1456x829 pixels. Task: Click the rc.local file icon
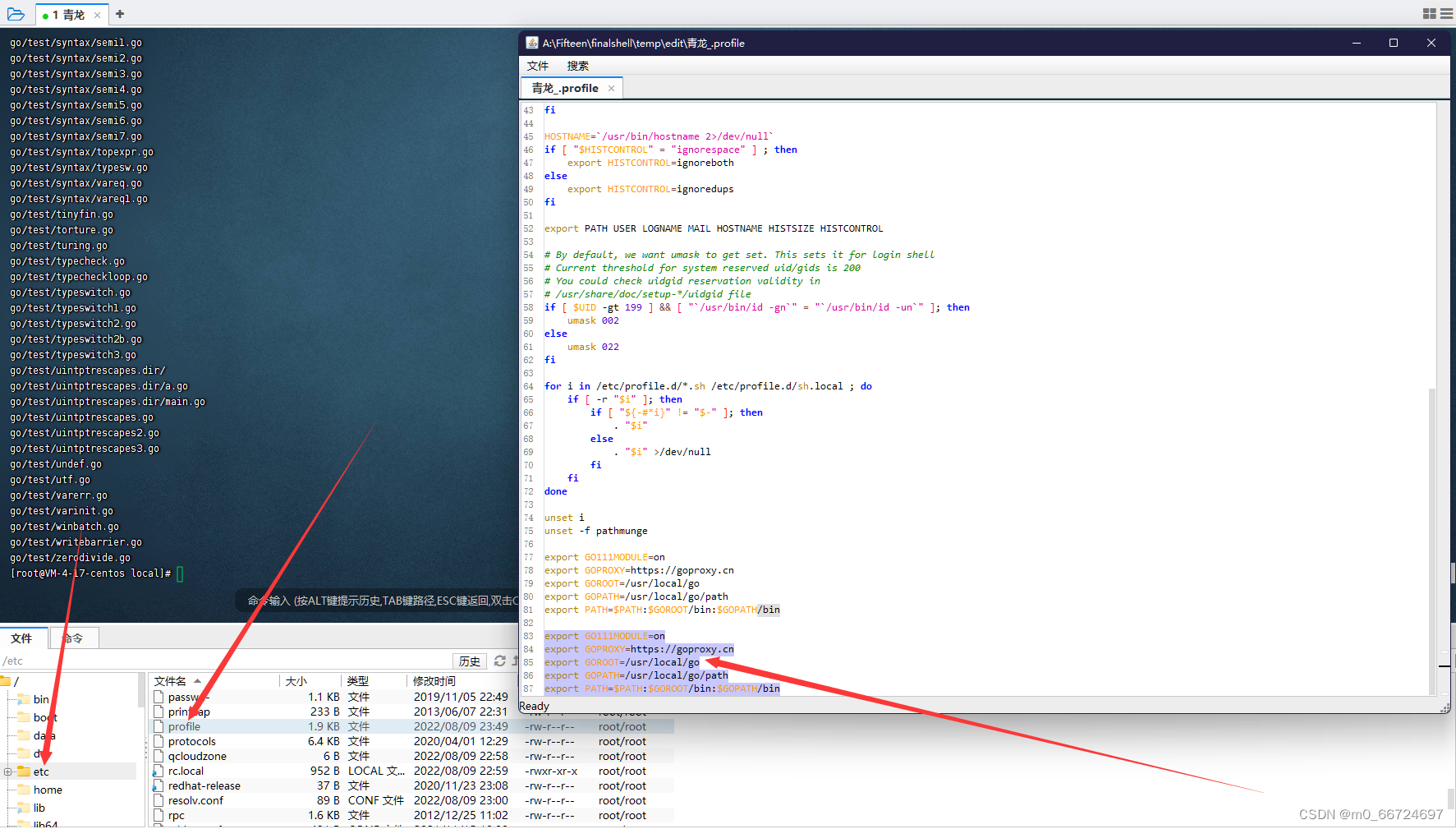click(x=158, y=771)
